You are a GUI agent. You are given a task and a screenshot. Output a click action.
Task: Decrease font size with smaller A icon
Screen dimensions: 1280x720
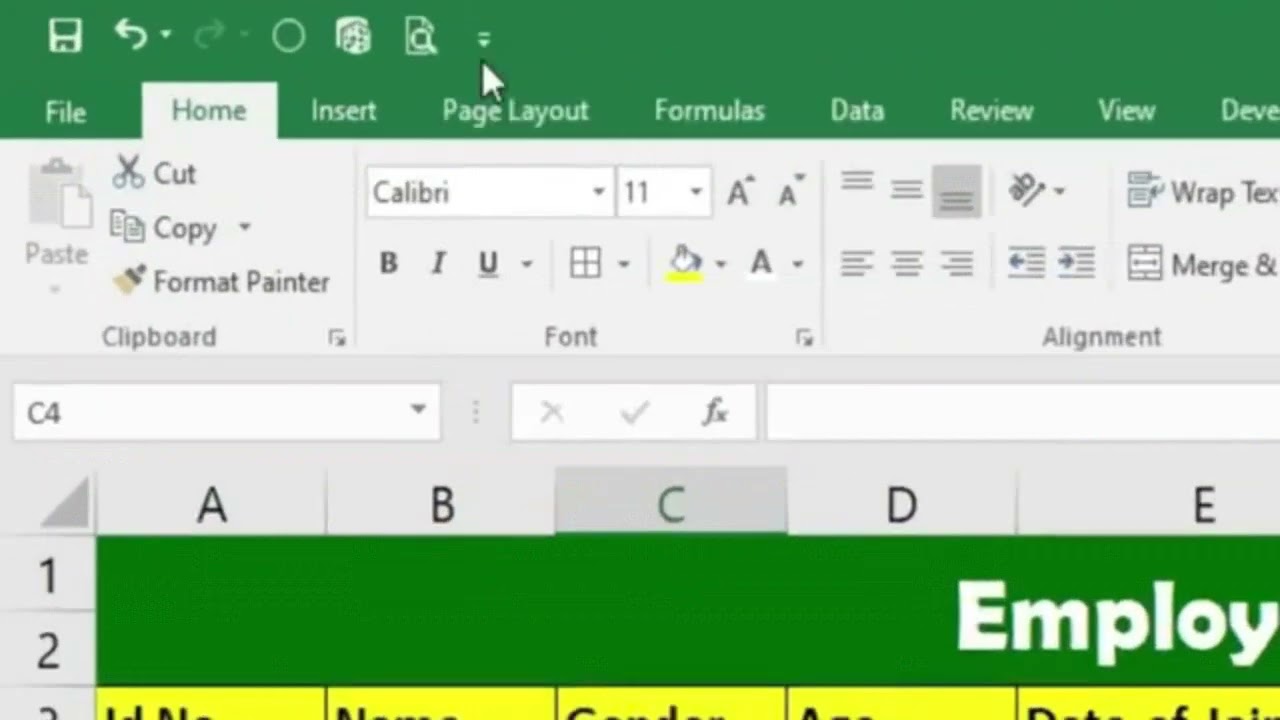point(791,191)
